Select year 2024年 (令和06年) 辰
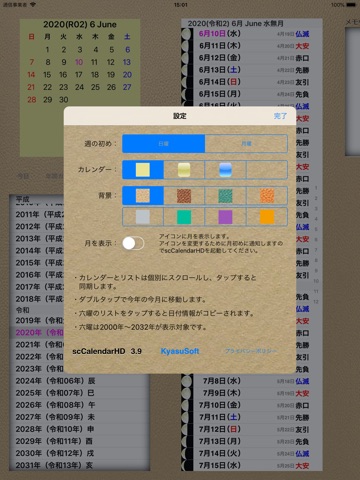This screenshot has height=480, width=360. coord(79,381)
